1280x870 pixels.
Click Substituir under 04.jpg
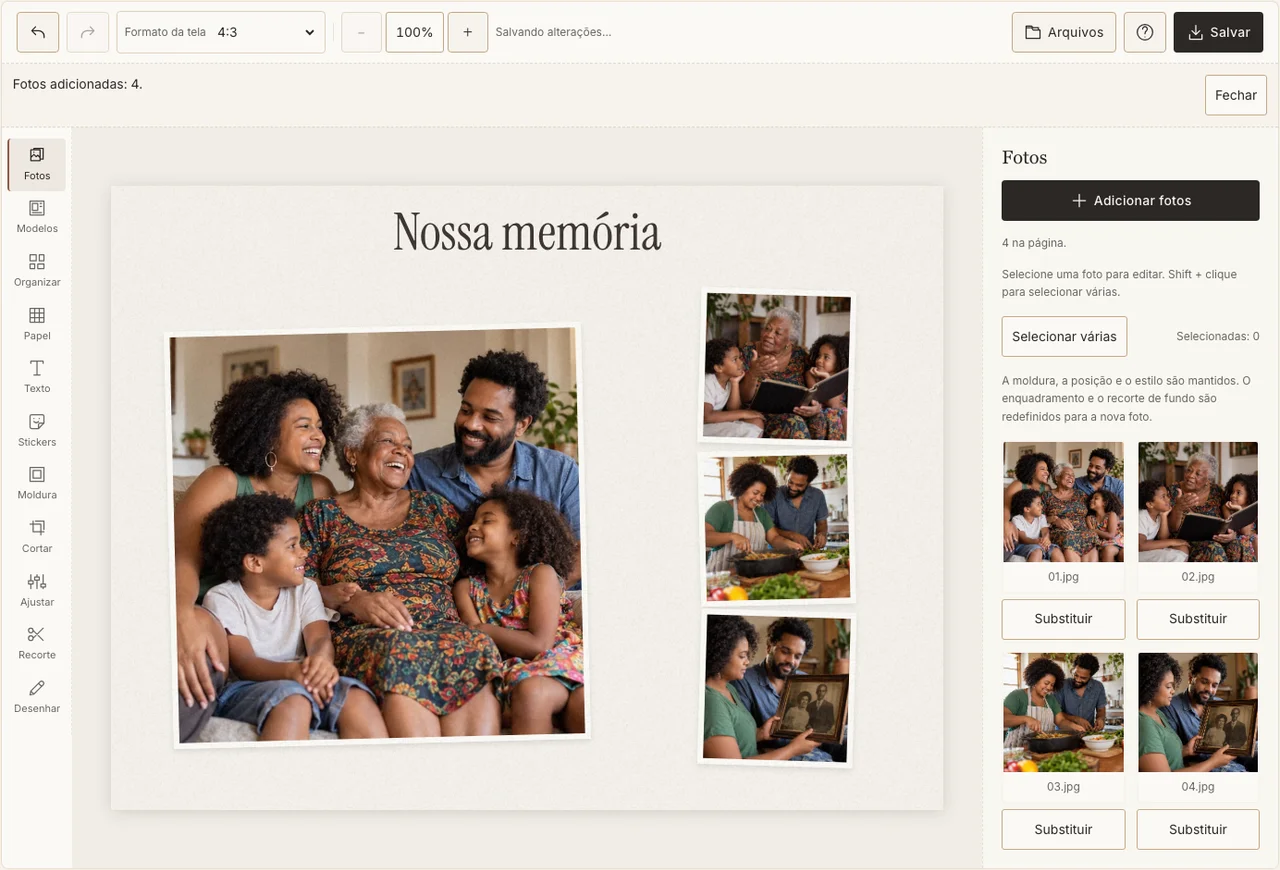pos(1198,829)
